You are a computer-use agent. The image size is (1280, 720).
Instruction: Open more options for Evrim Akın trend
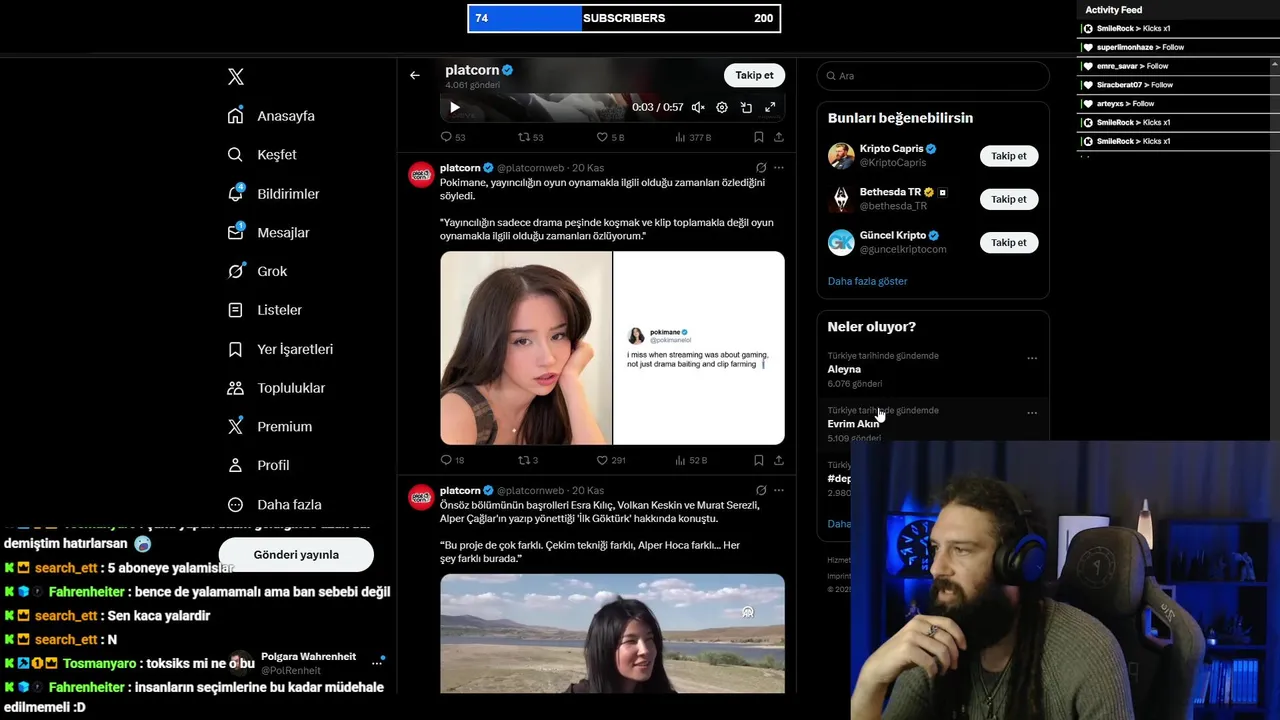click(x=1032, y=413)
